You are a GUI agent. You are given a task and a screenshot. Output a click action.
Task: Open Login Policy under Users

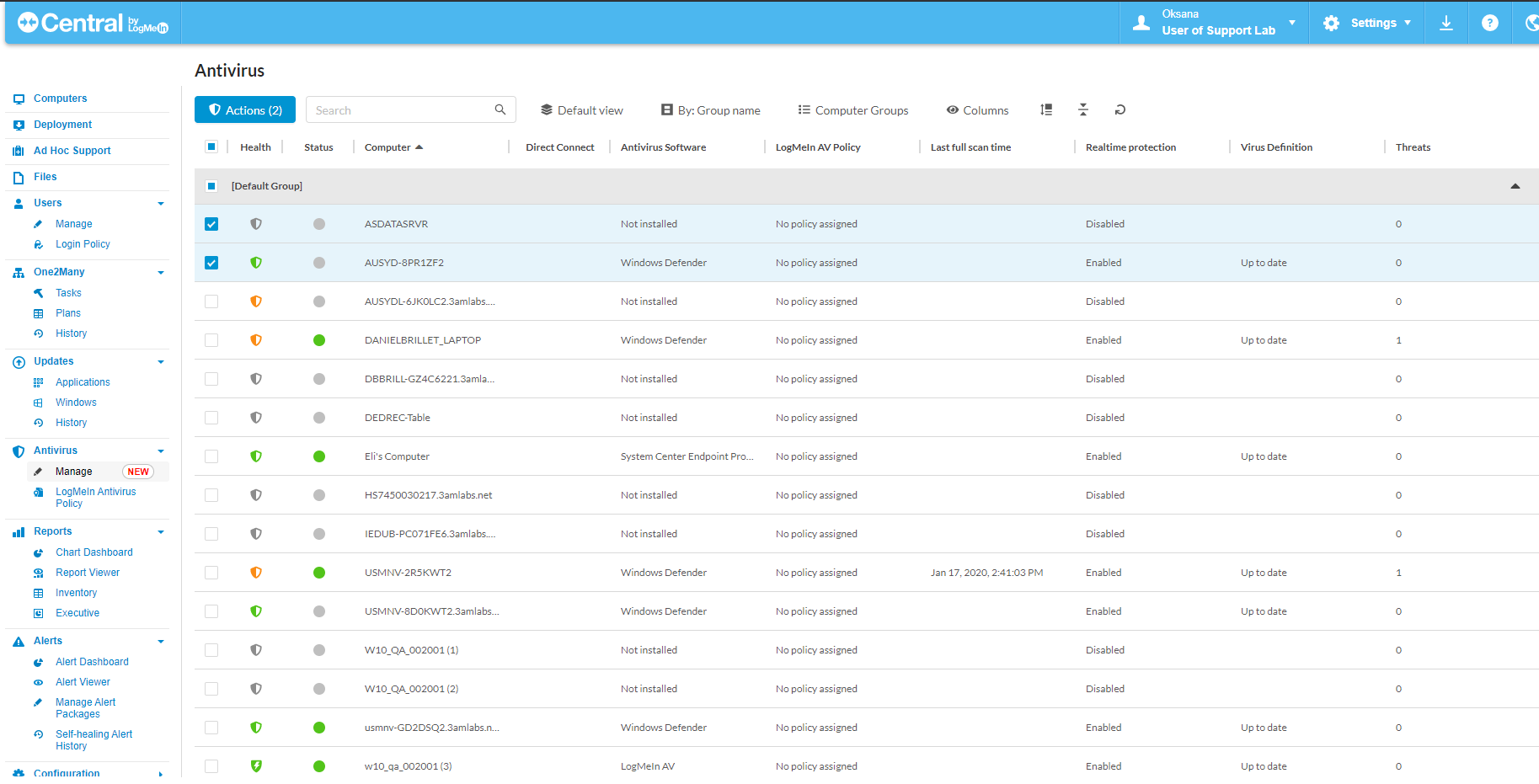pyautogui.click(x=83, y=244)
